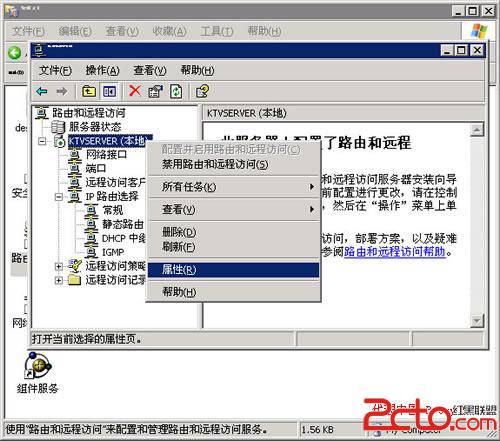Image resolution: width=500 pixels, height=441 pixels.
Task: Click the back arrow toolbar icon
Action: [42, 91]
